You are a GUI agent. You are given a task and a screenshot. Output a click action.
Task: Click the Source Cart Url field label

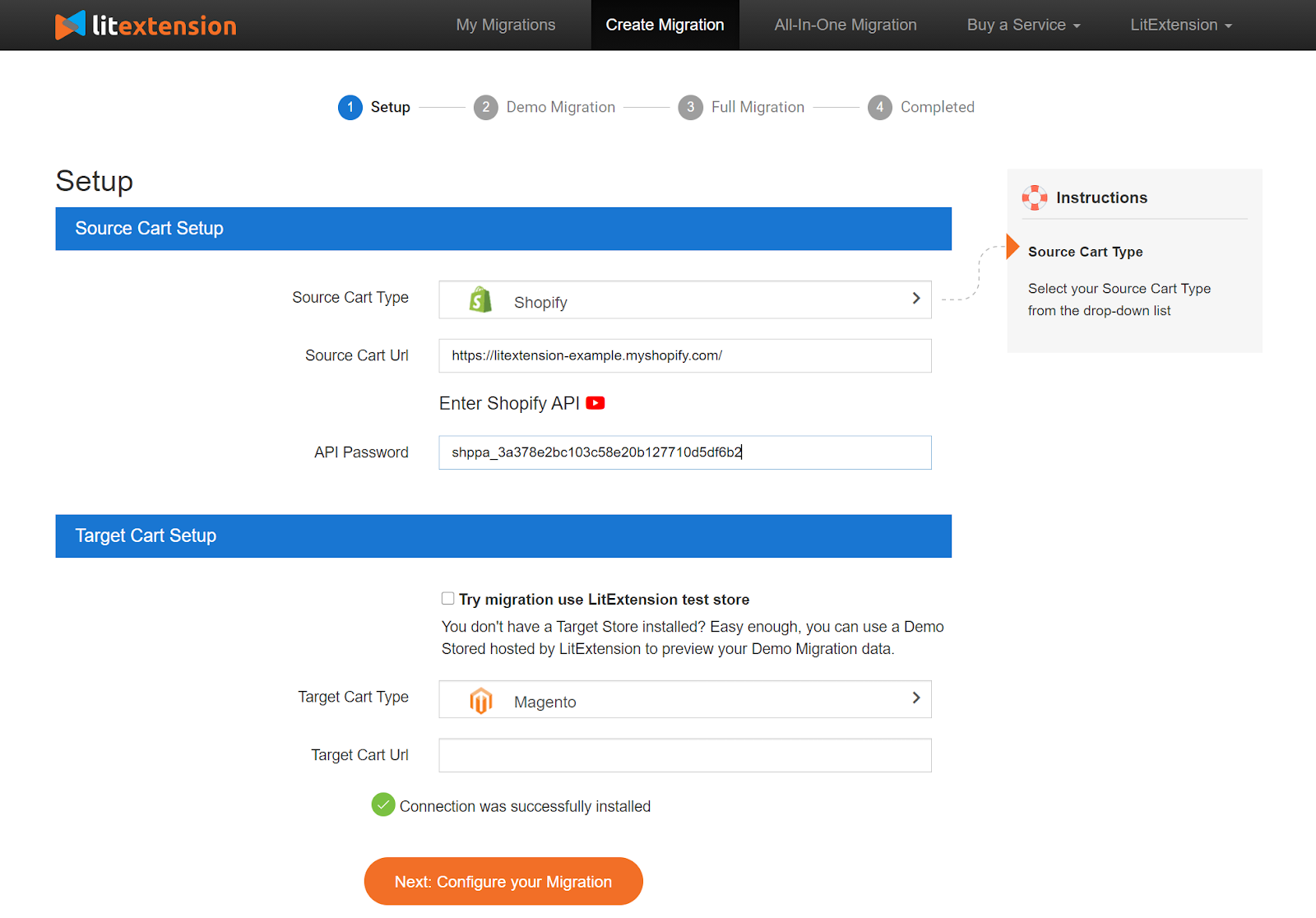357,355
